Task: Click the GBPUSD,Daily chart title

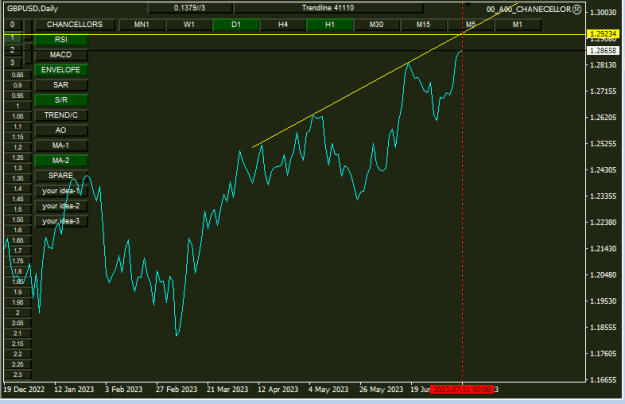Action: (x=32, y=8)
